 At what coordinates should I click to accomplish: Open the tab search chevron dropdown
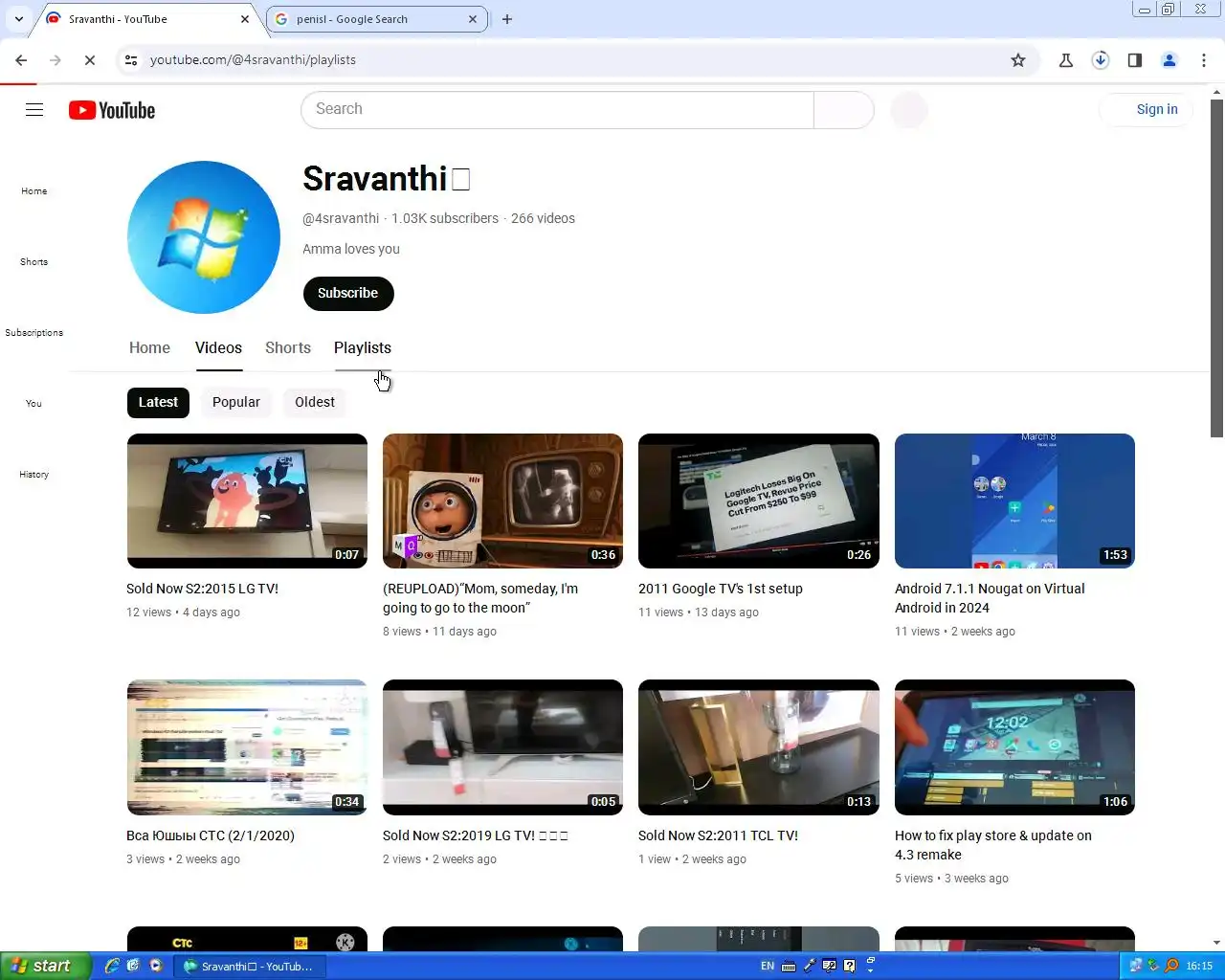click(19, 19)
